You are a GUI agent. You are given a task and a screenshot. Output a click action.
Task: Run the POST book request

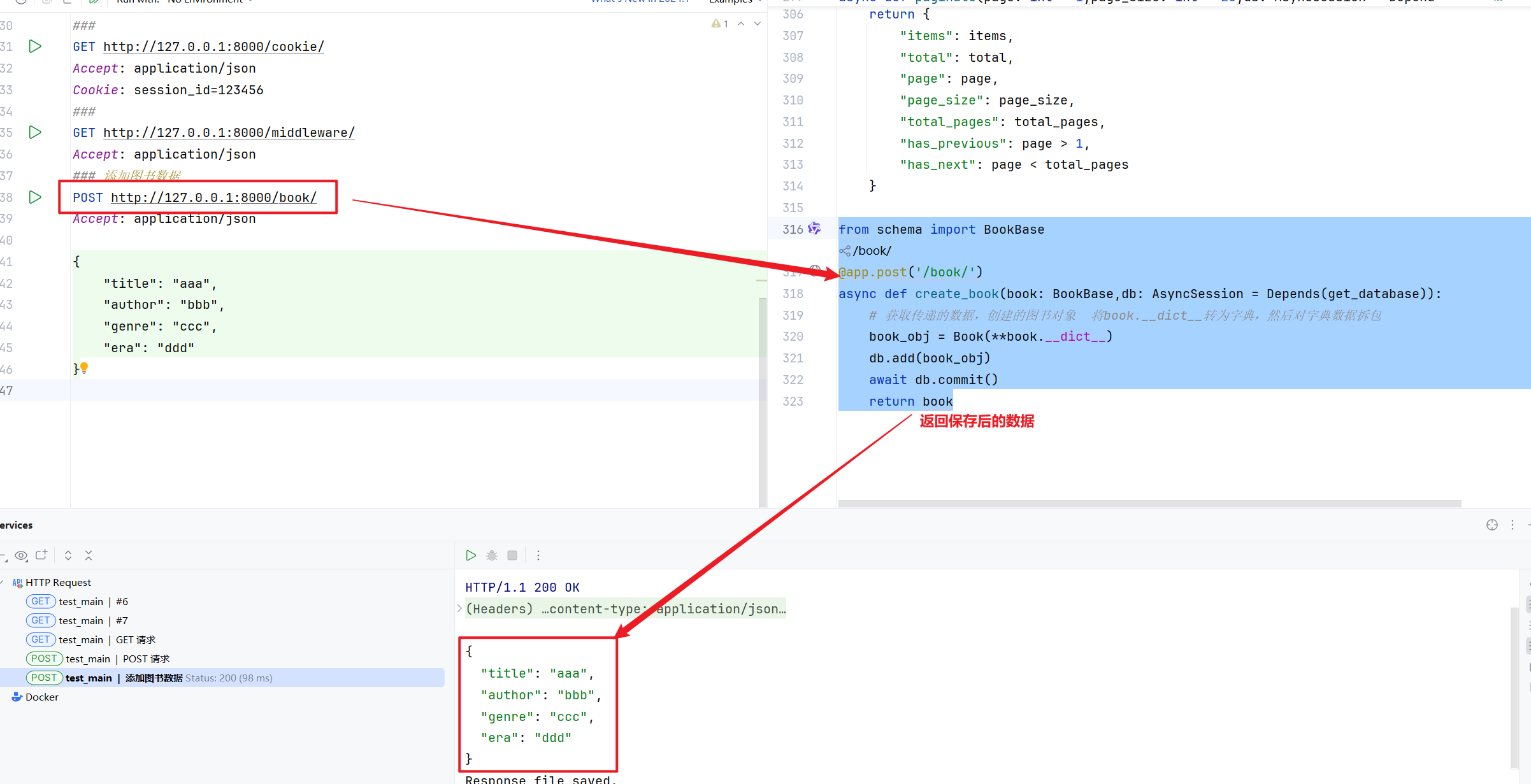[x=35, y=197]
